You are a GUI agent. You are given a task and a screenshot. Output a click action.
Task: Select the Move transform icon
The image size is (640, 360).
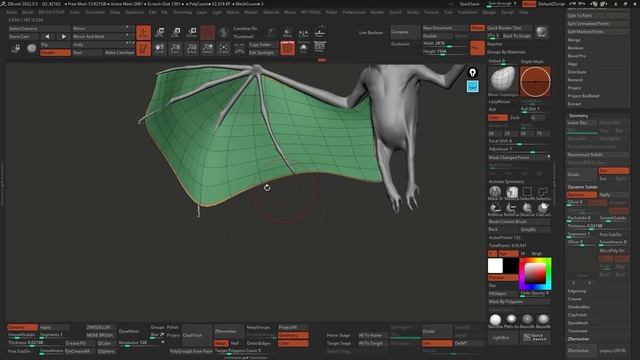[160, 33]
